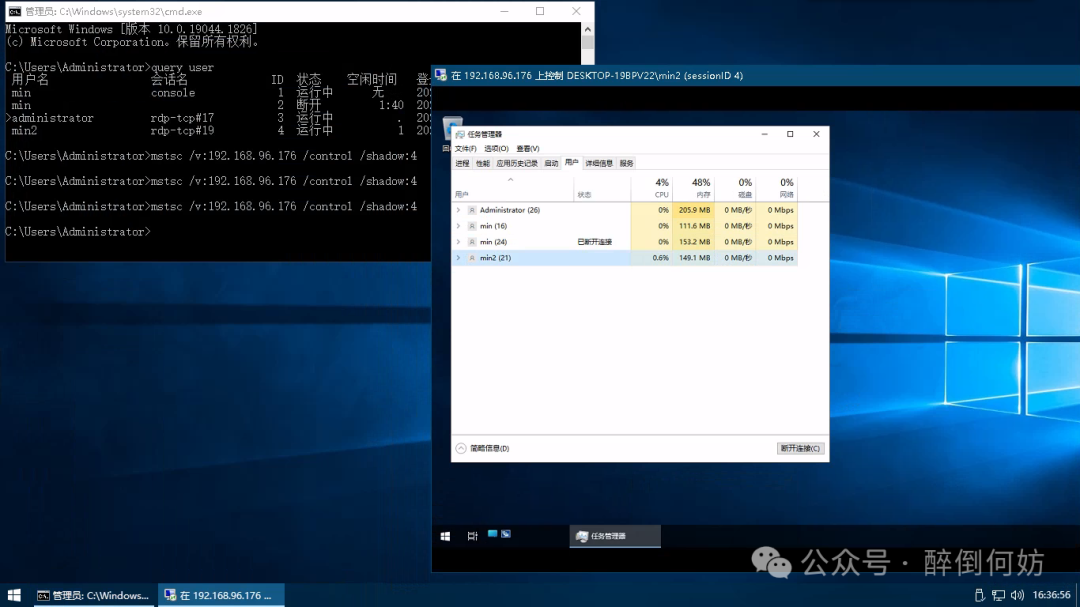This screenshot has height=607, width=1080.
Task: Click the cmd.exe title bar icon
Action: [x=14, y=11]
